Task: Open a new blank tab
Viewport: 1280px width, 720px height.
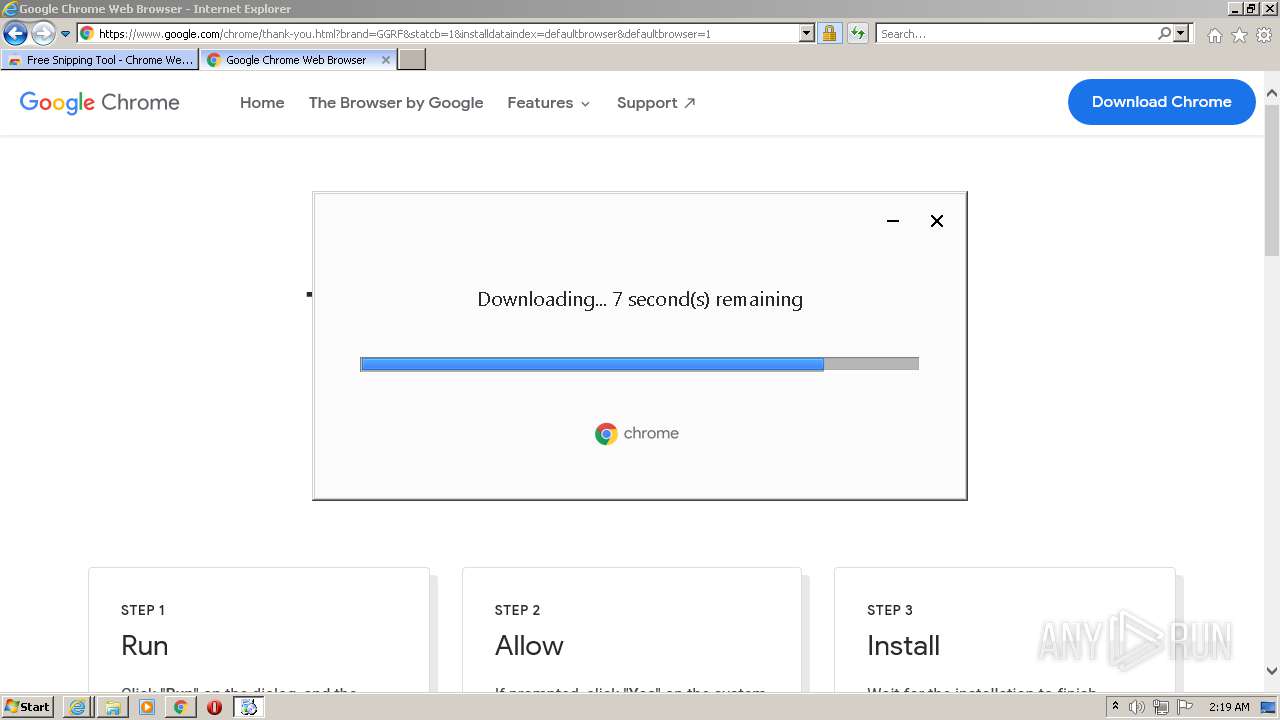Action: [412, 60]
